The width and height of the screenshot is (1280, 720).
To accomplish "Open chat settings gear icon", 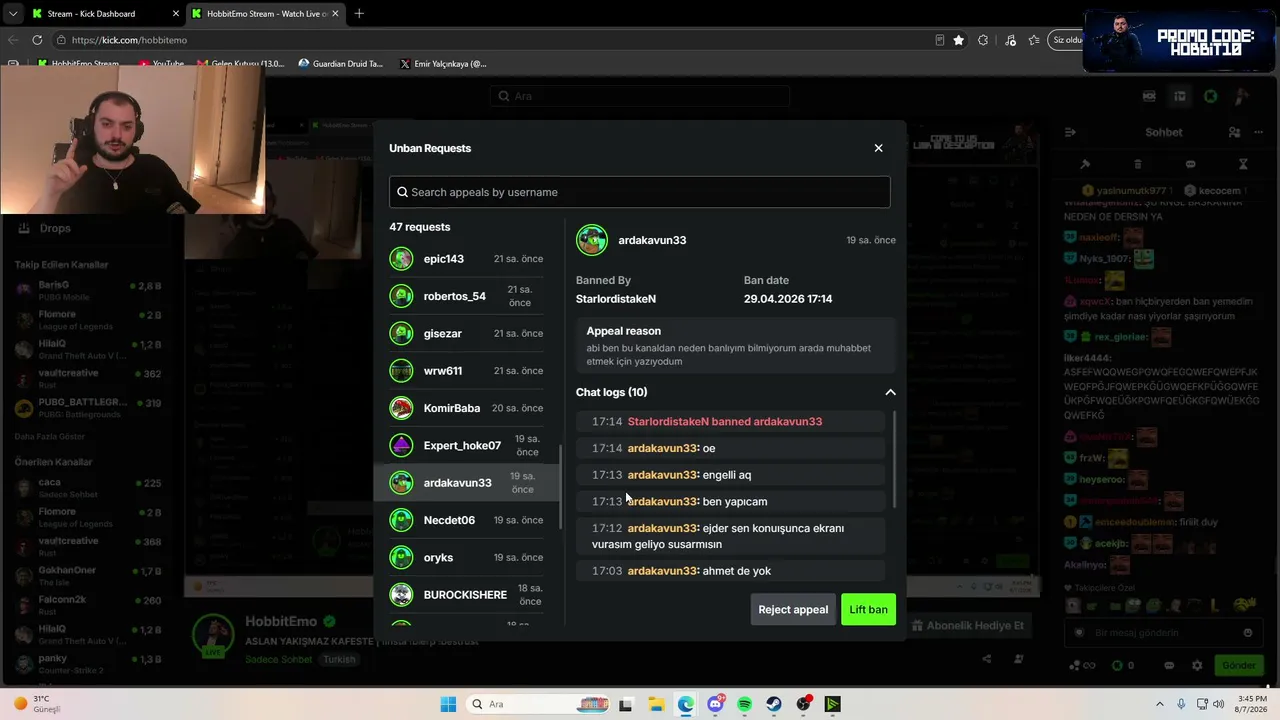I will tap(1197, 665).
